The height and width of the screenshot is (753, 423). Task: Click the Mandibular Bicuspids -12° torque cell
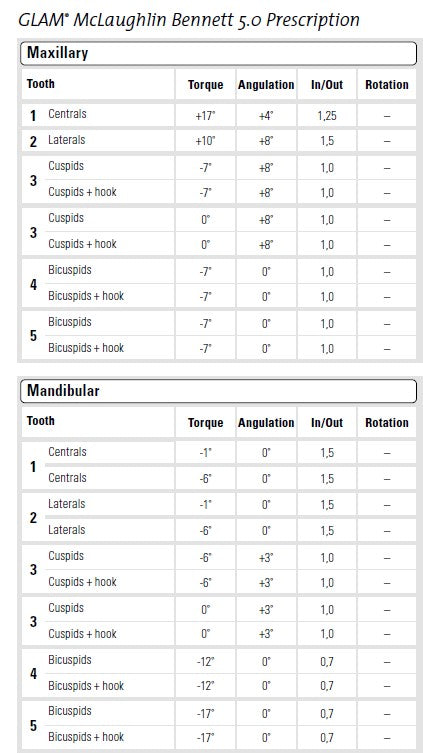[205, 661]
